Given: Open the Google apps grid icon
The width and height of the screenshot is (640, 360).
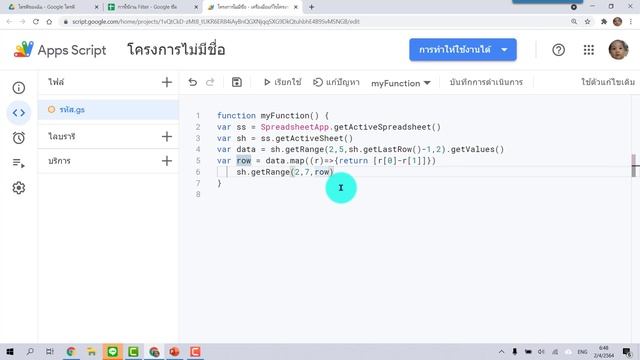Looking at the screenshot, I should click(x=589, y=50).
